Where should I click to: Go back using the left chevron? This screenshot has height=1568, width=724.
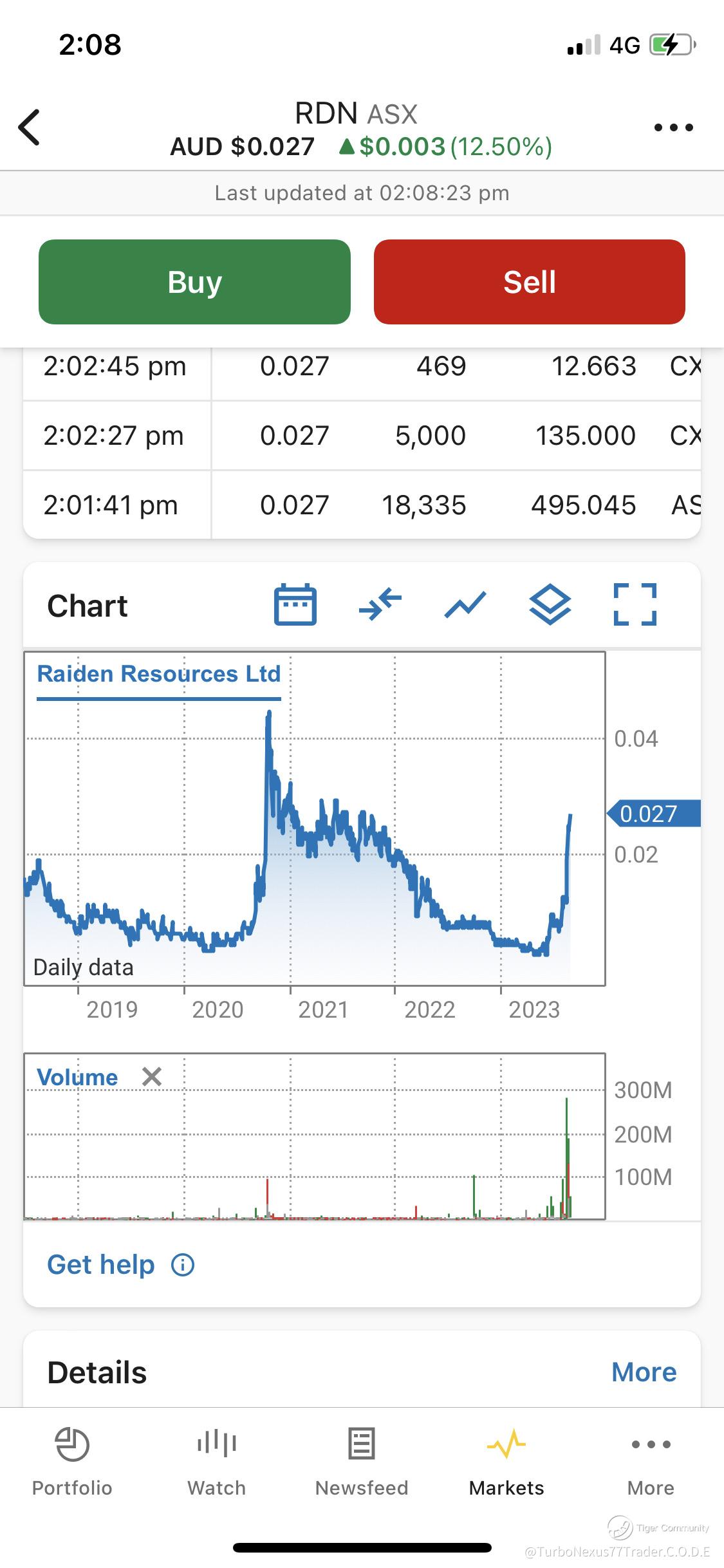coord(29,127)
